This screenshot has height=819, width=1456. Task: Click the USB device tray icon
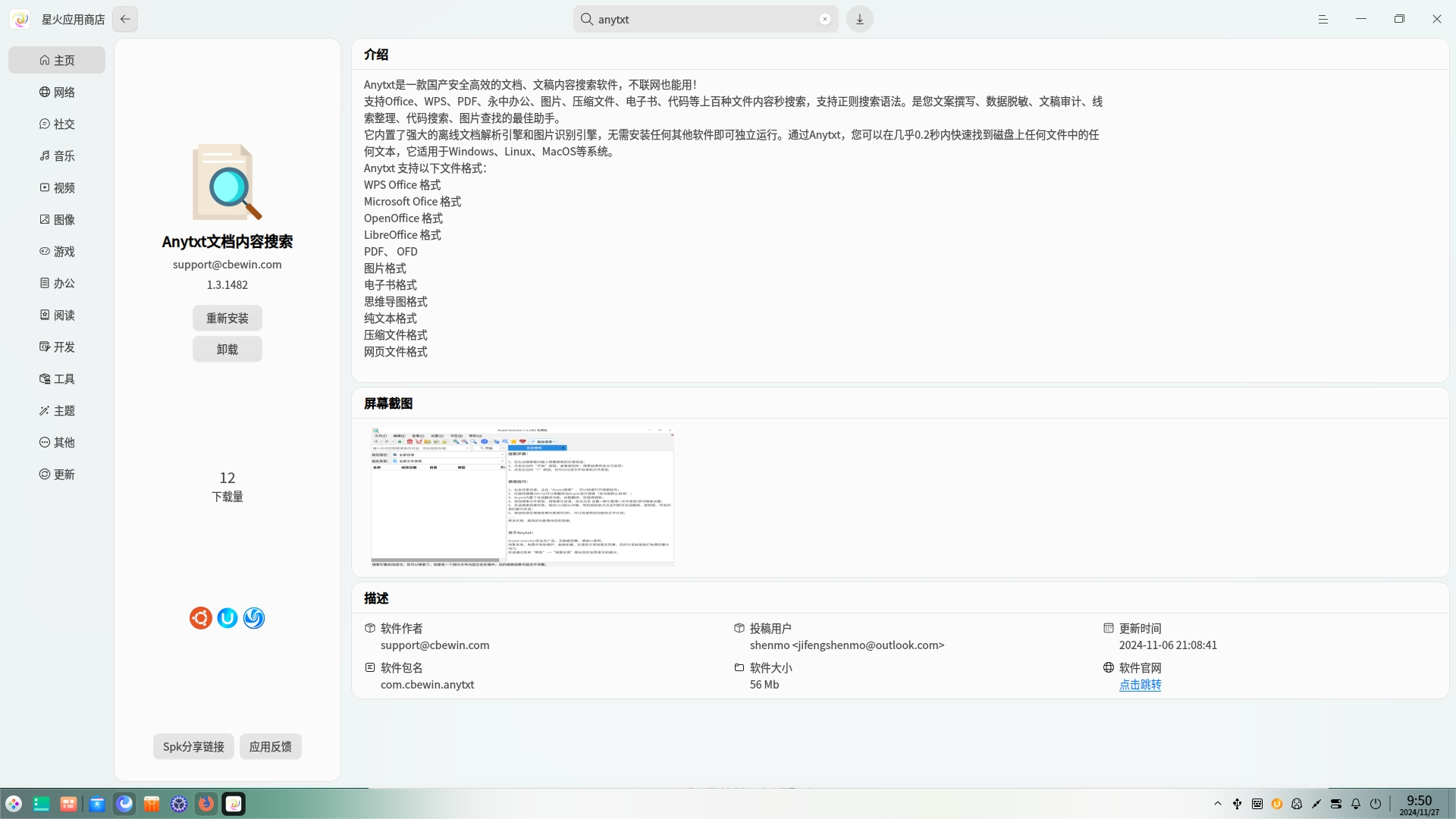pos(1238,804)
